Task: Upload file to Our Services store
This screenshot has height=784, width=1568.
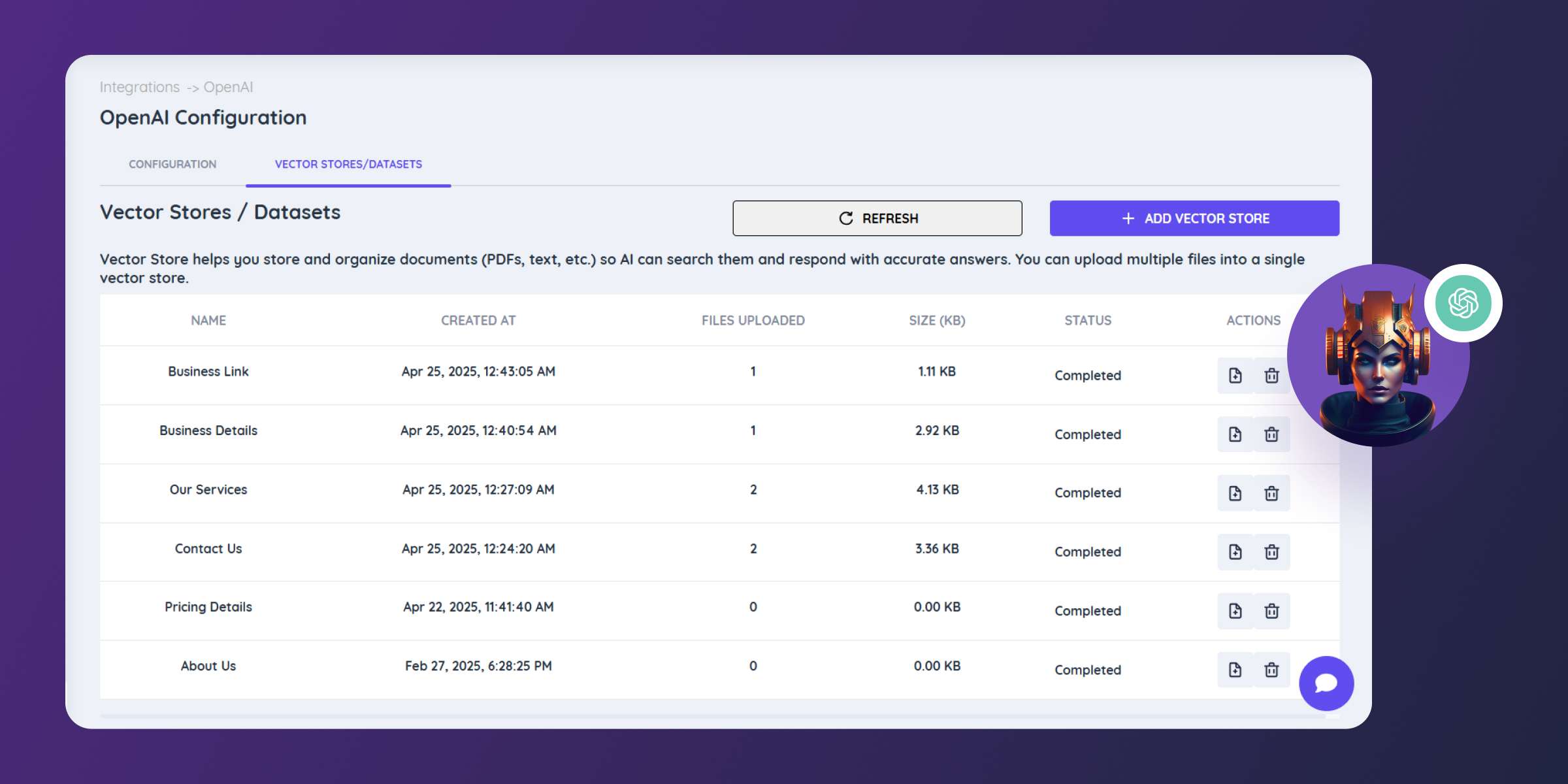Action: (1235, 493)
